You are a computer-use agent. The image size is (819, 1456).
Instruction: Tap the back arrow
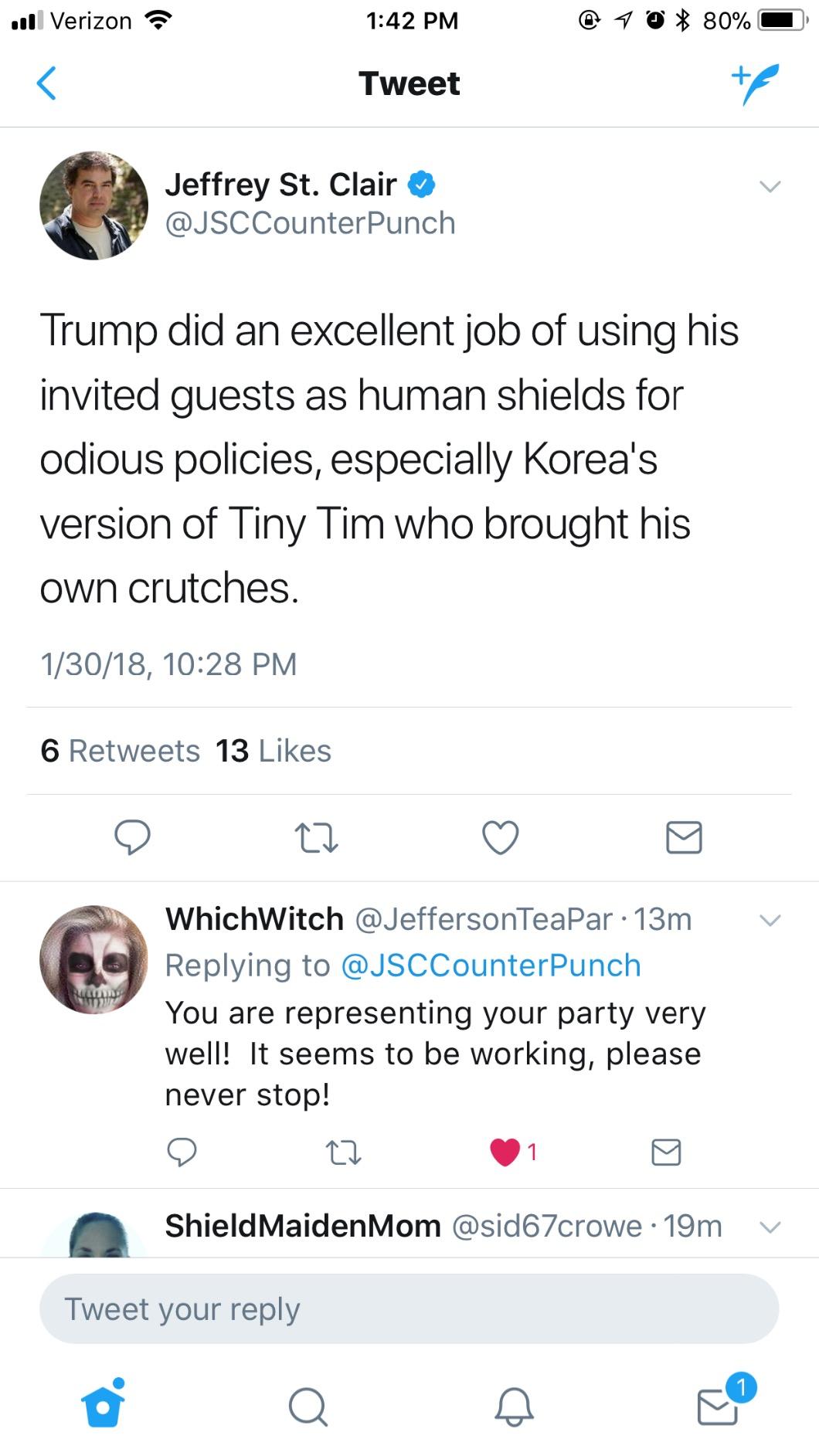point(47,83)
